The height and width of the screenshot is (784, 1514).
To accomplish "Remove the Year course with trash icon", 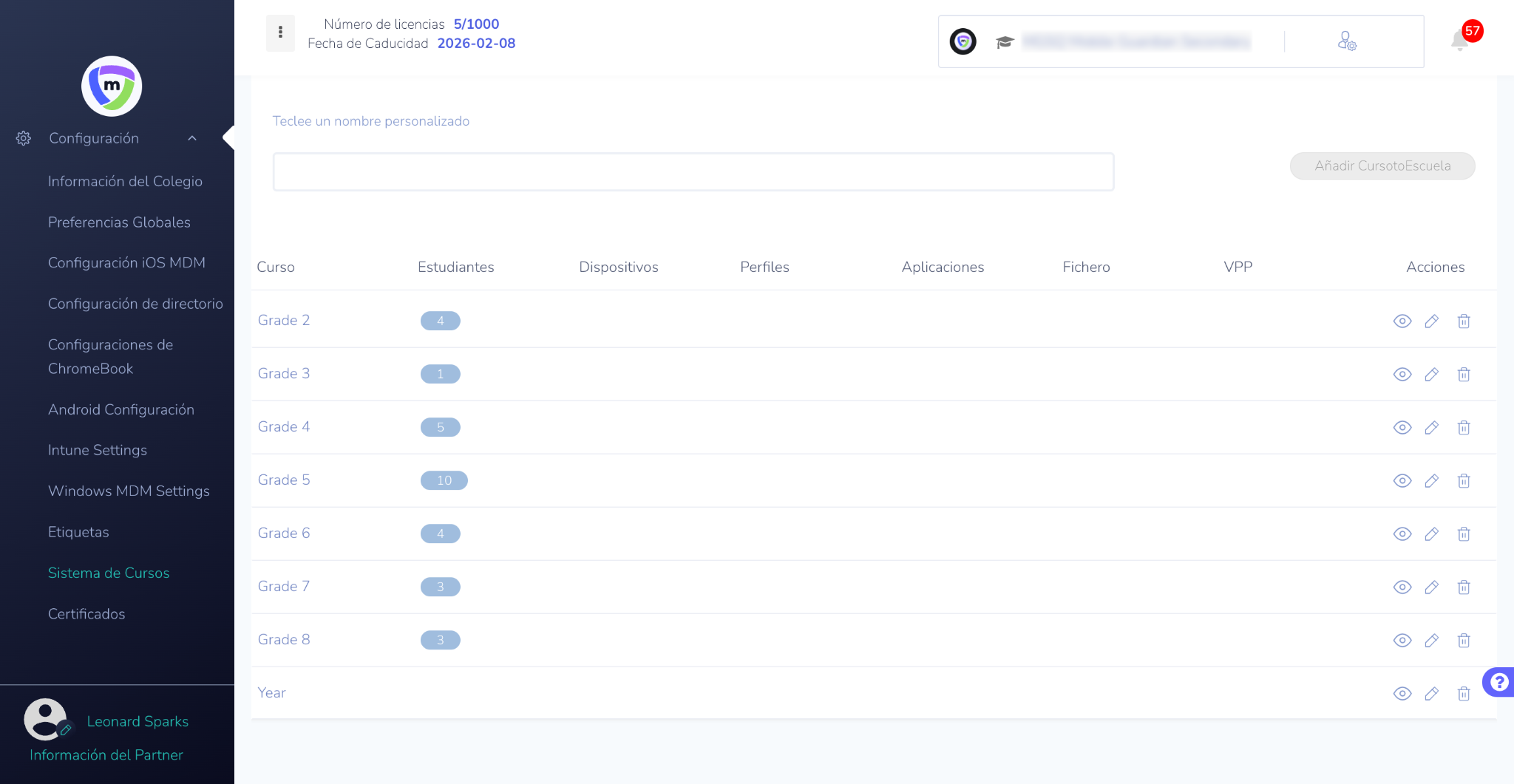I will click(x=1464, y=693).
